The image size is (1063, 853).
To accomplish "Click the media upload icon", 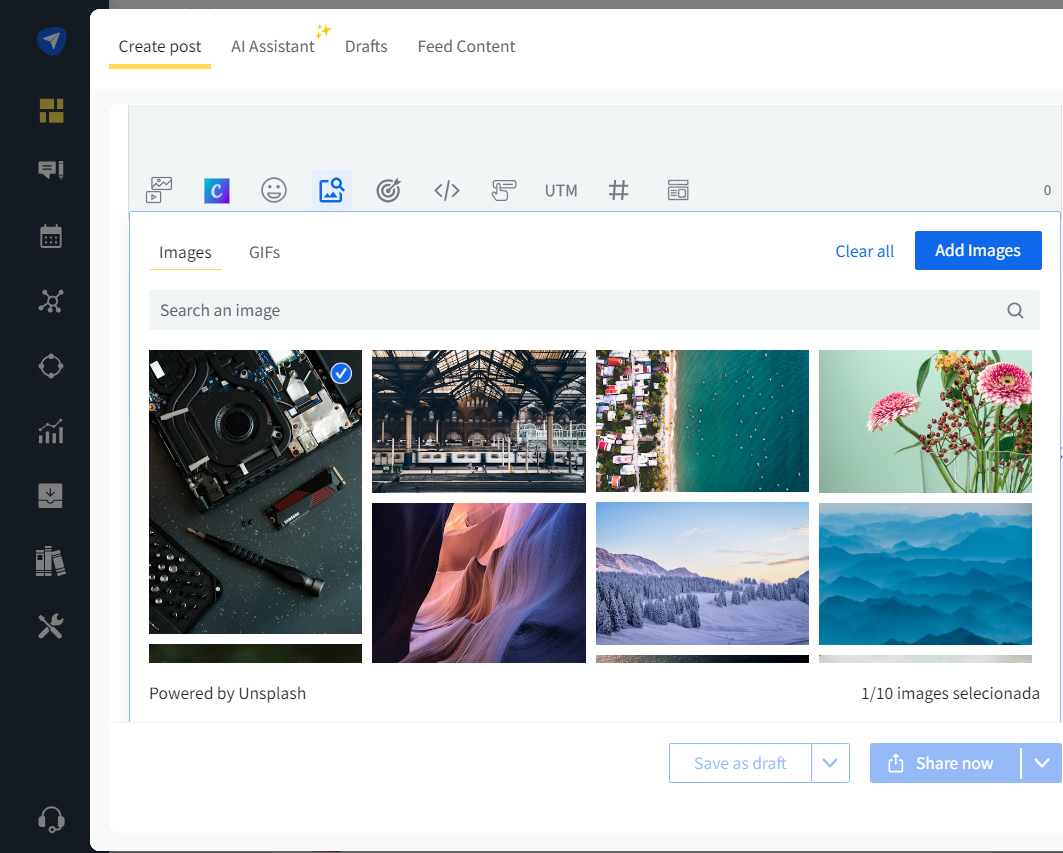I will [x=160, y=190].
